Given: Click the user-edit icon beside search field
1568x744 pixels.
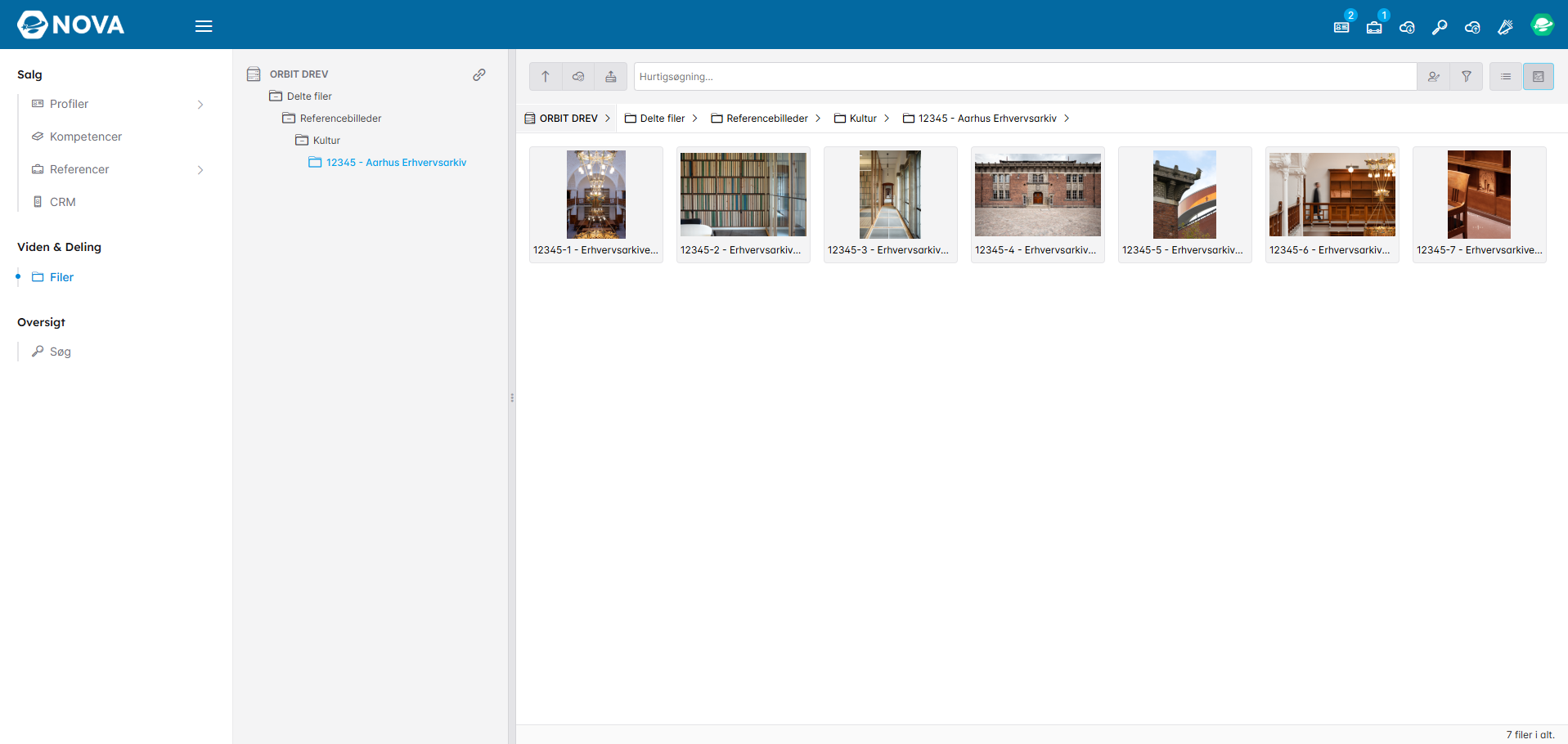Looking at the screenshot, I should click(1434, 77).
